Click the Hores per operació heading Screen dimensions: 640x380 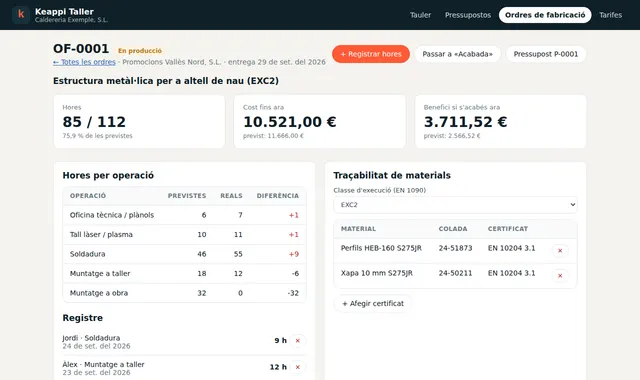click(x=108, y=176)
